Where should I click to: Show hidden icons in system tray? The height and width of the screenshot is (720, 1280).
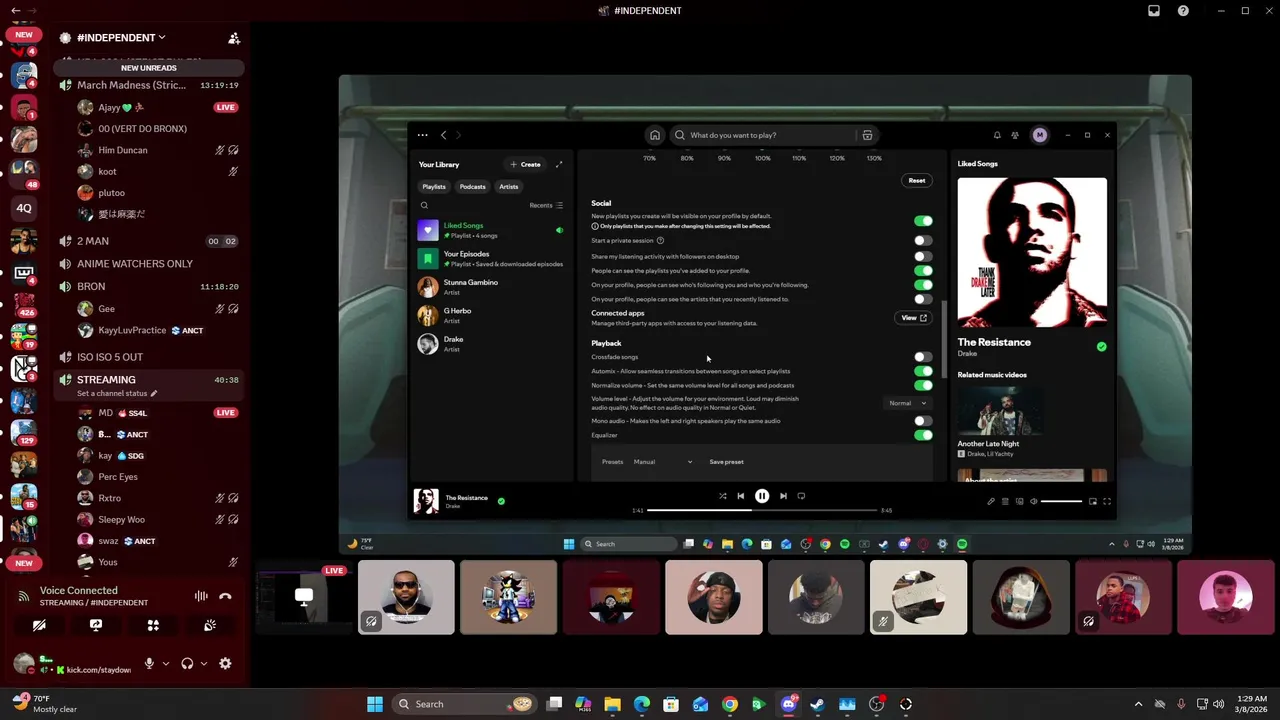click(x=1138, y=704)
